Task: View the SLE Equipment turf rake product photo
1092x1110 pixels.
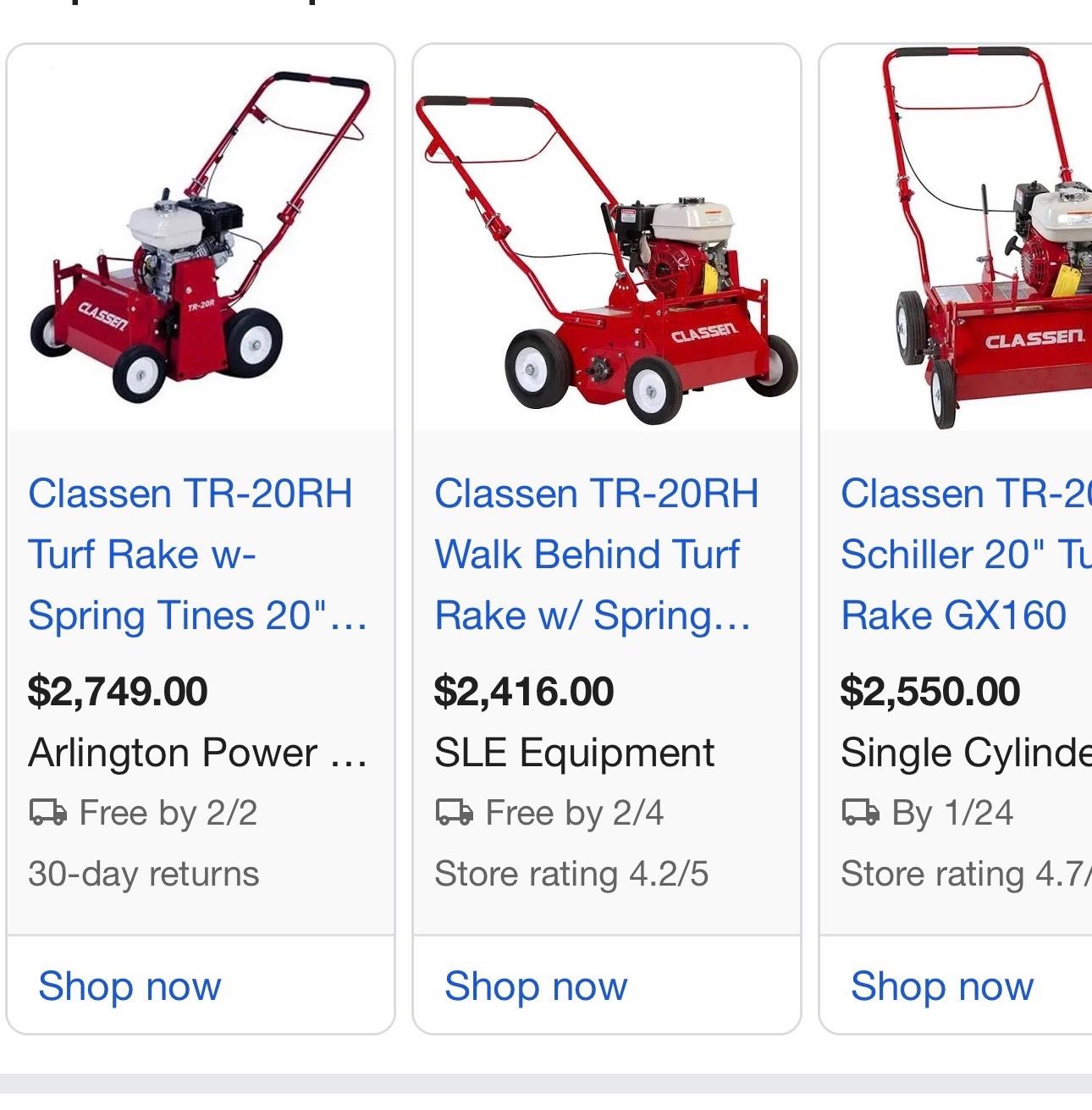Action: pyautogui.click(x=607, y=254)
